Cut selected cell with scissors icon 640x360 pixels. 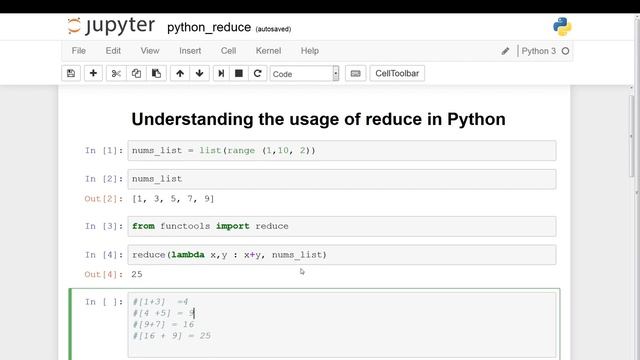point(116,73)
